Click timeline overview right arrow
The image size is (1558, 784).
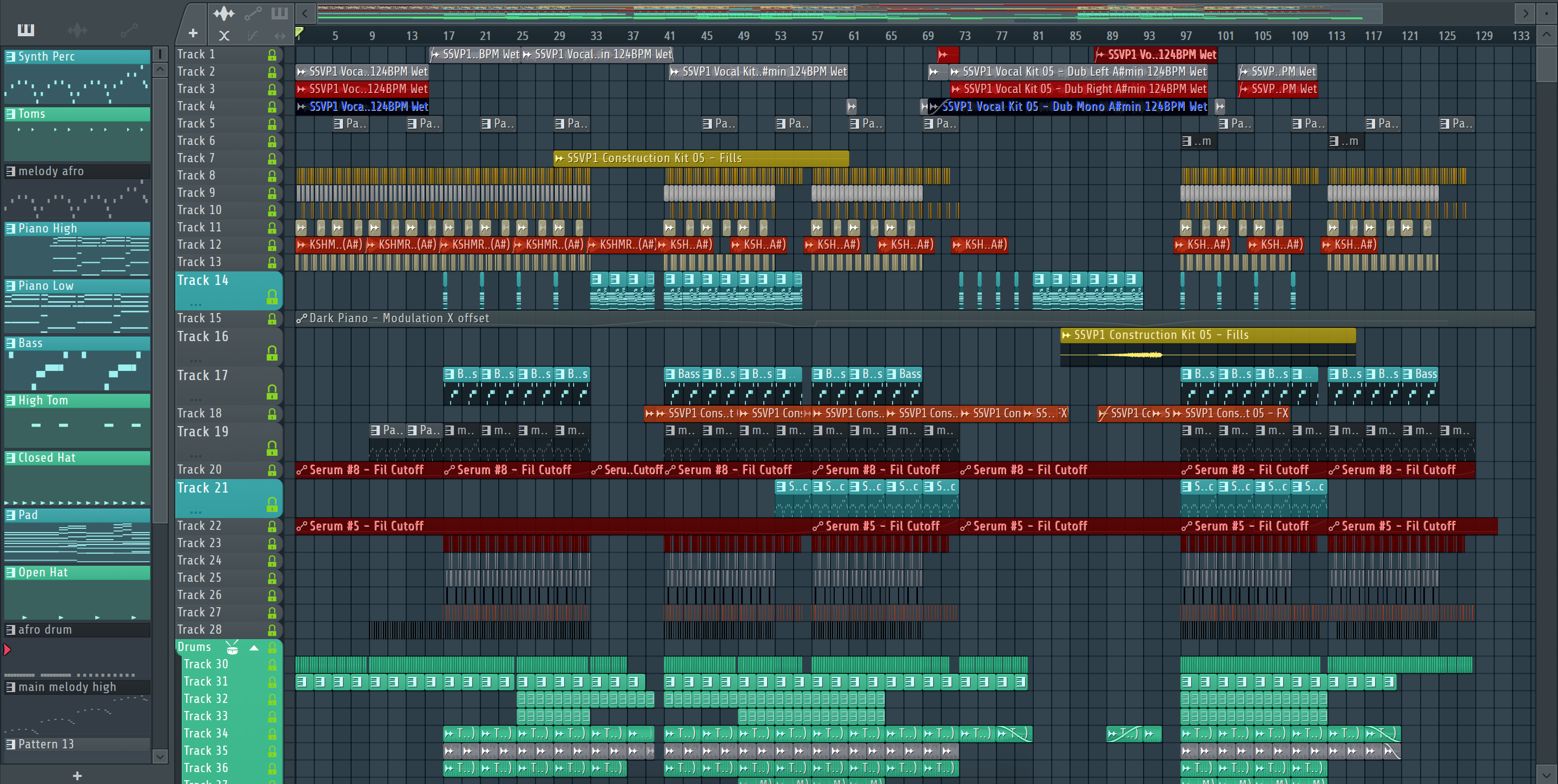(1526, 12)
